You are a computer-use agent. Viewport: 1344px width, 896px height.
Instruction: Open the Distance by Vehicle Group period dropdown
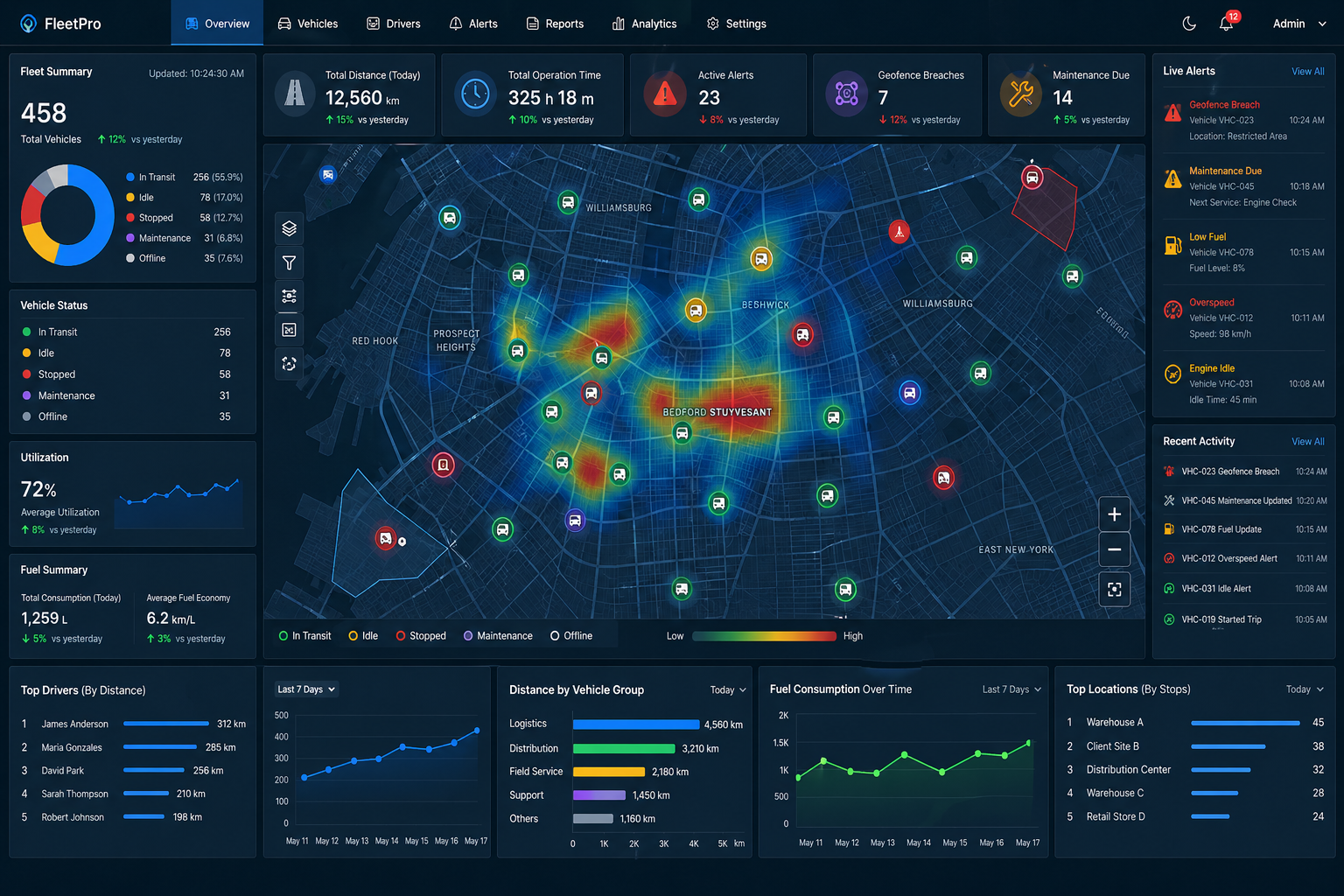click(727, 689)
